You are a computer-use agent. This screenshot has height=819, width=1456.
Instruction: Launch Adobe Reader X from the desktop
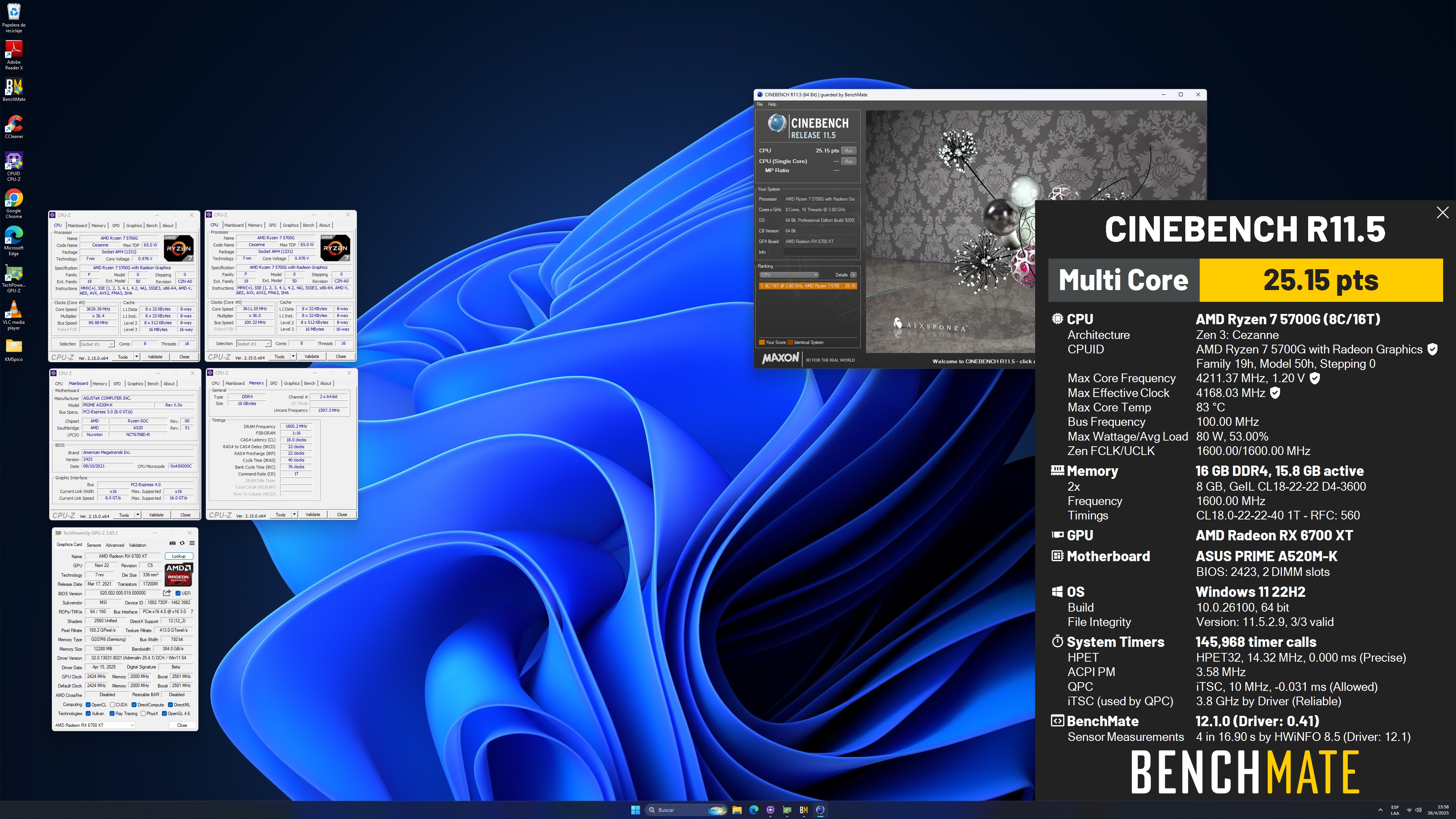click(14, 55)
